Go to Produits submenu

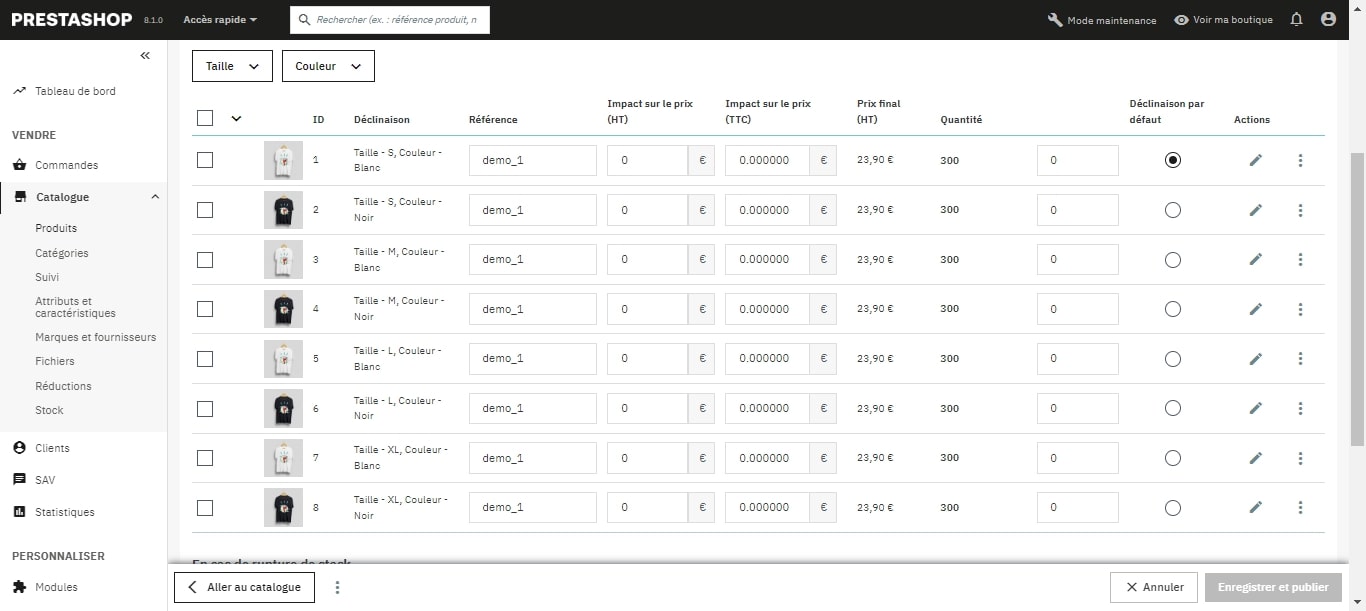(56, 228)
